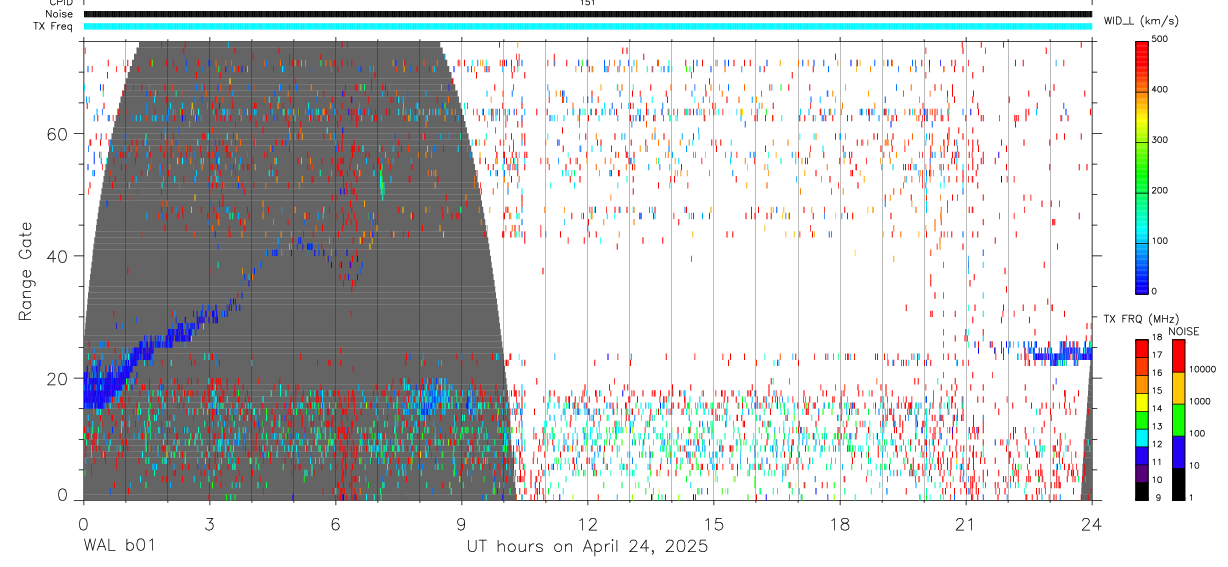Click the 18 label on the TX FRQ scale

1158,338
